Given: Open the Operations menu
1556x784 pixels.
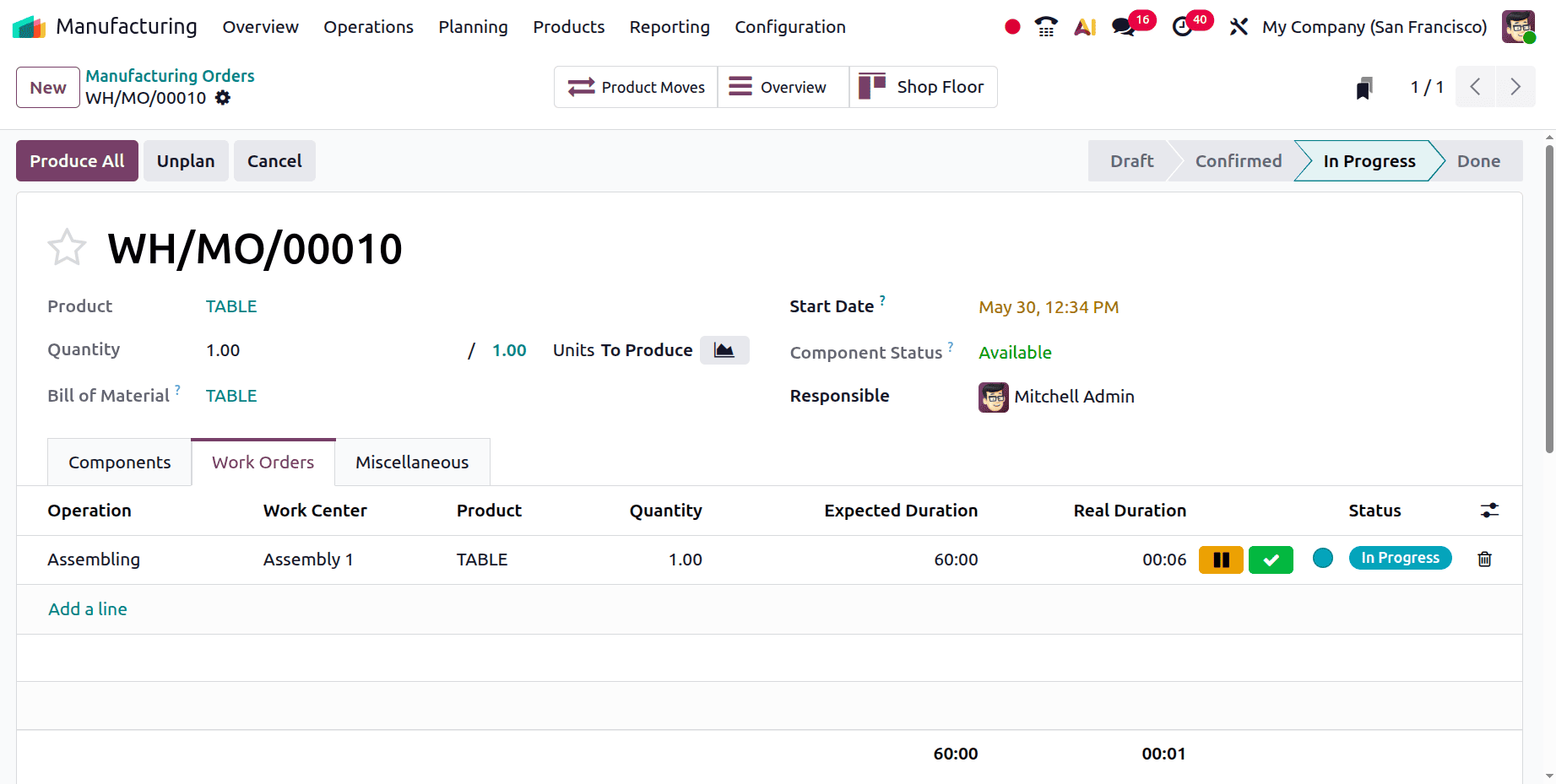Looking at the screenshot, I should (369, 27).
